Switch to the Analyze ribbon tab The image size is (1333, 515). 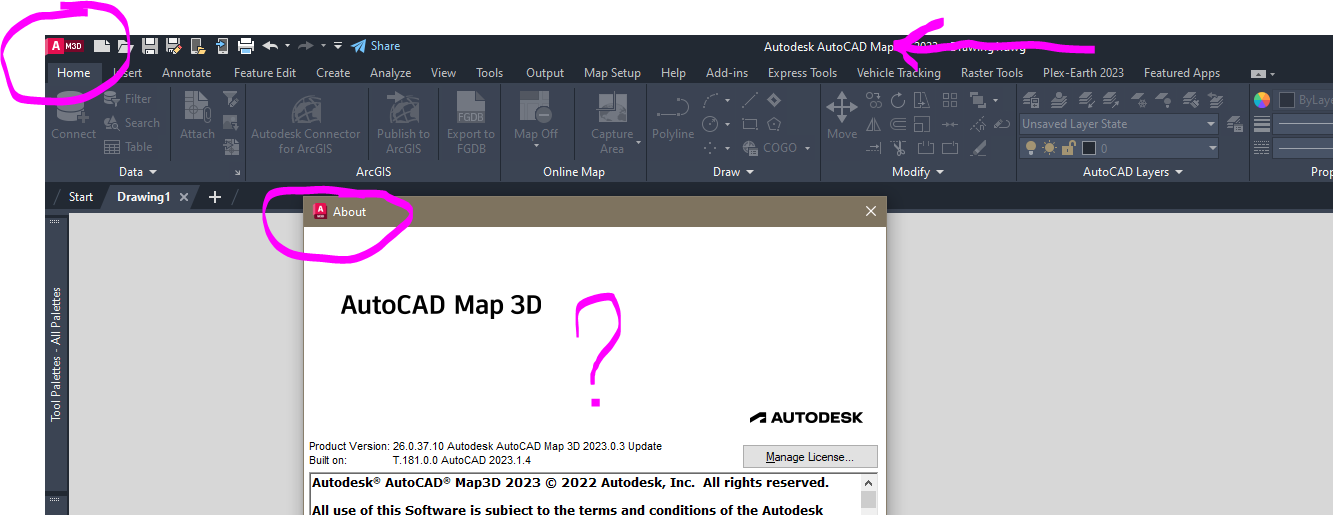391,73
